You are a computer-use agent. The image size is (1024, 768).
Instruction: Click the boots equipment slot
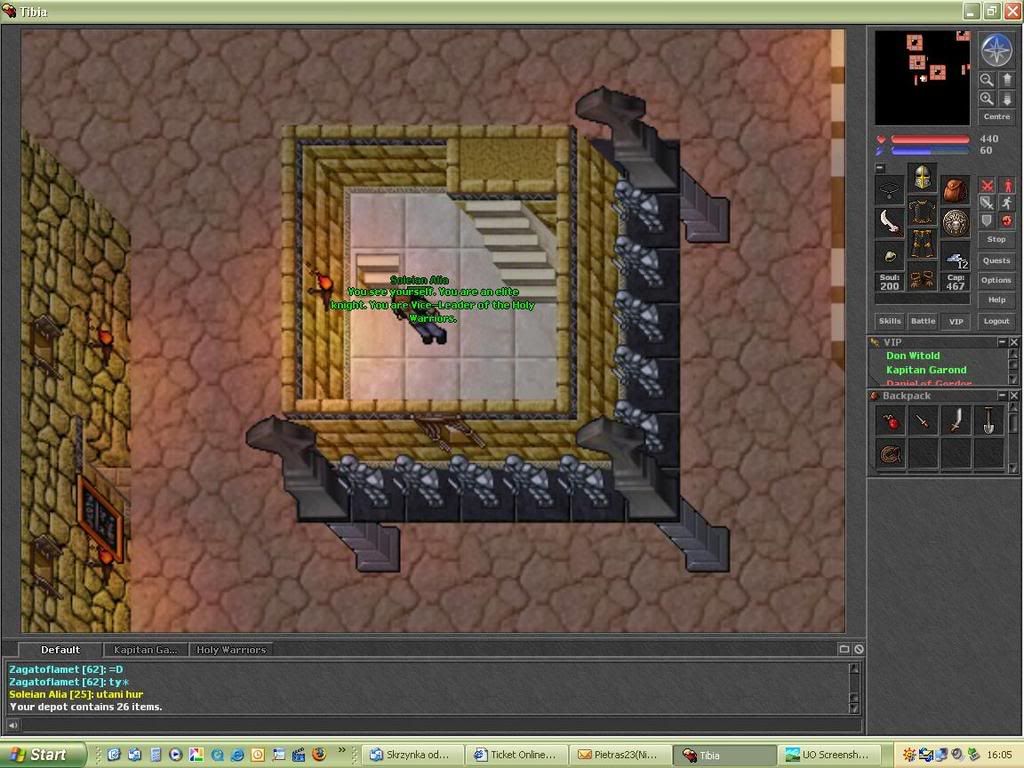[x=922, y=276]
